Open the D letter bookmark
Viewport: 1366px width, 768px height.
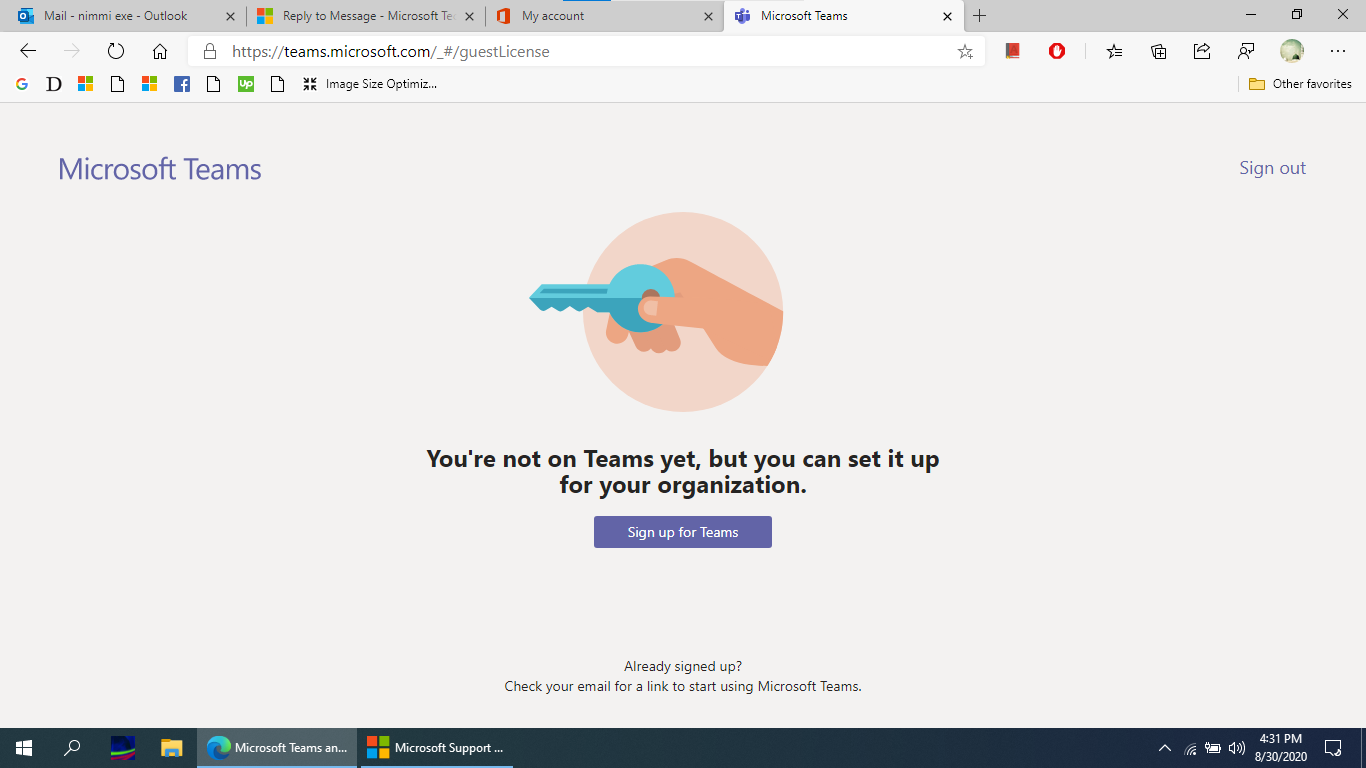click(x=54, y=84)
